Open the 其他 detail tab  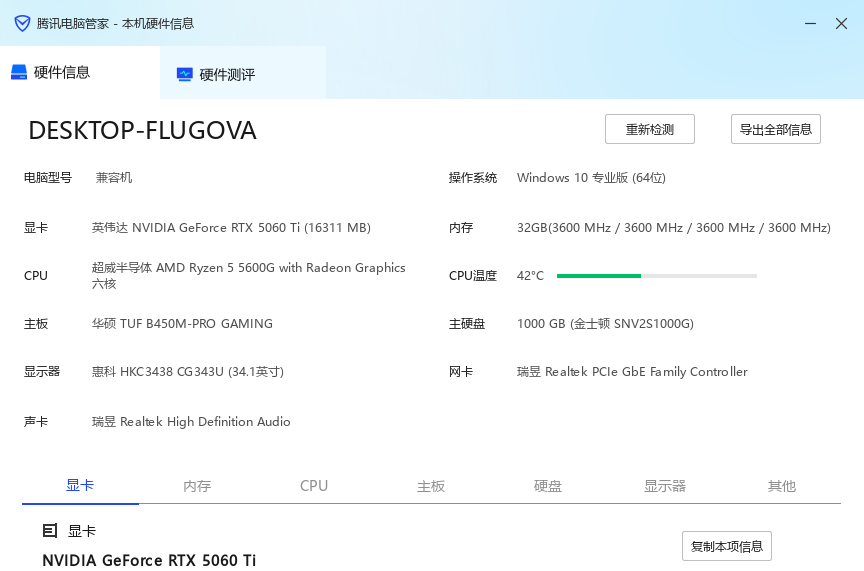point(782,486)
